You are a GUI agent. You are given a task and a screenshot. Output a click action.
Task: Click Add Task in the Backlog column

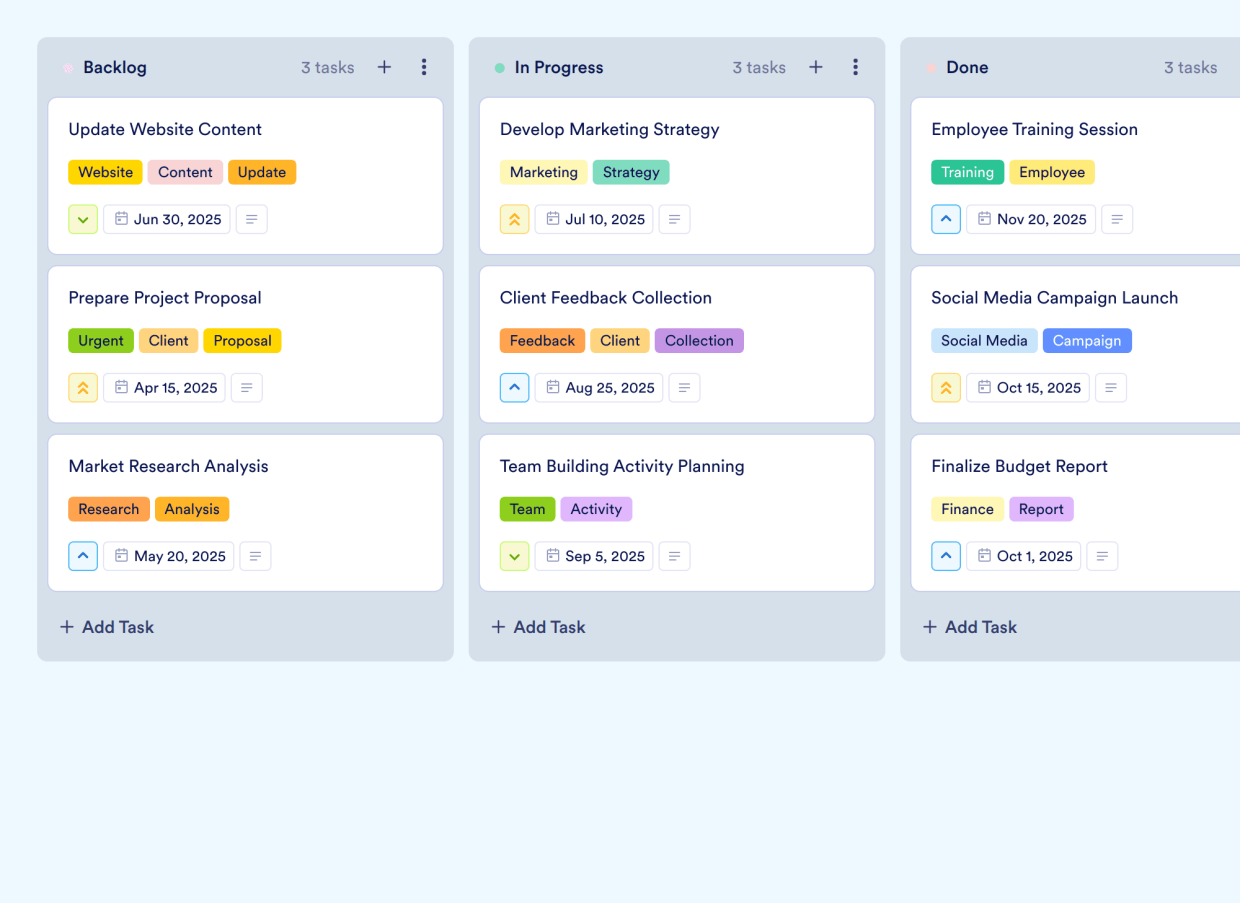(106, 627)
